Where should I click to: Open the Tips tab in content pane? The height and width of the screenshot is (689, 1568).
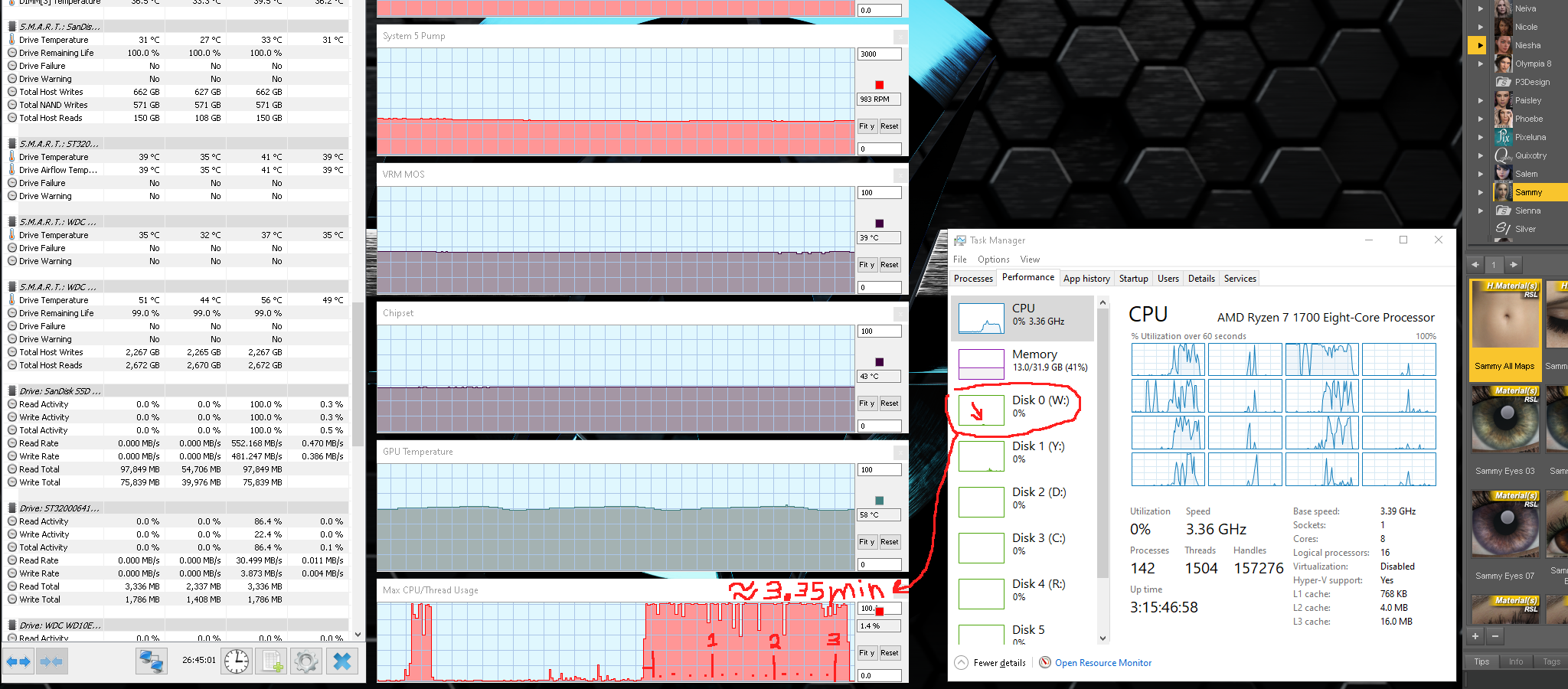1481,661
